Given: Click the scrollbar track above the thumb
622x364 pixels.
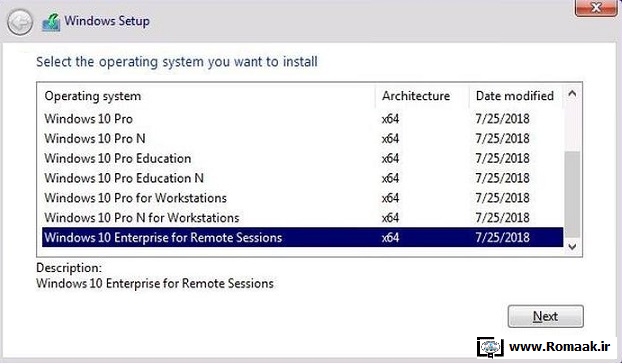Looking at the screenshot, I should pyautogui.click(x=572, y=127).
